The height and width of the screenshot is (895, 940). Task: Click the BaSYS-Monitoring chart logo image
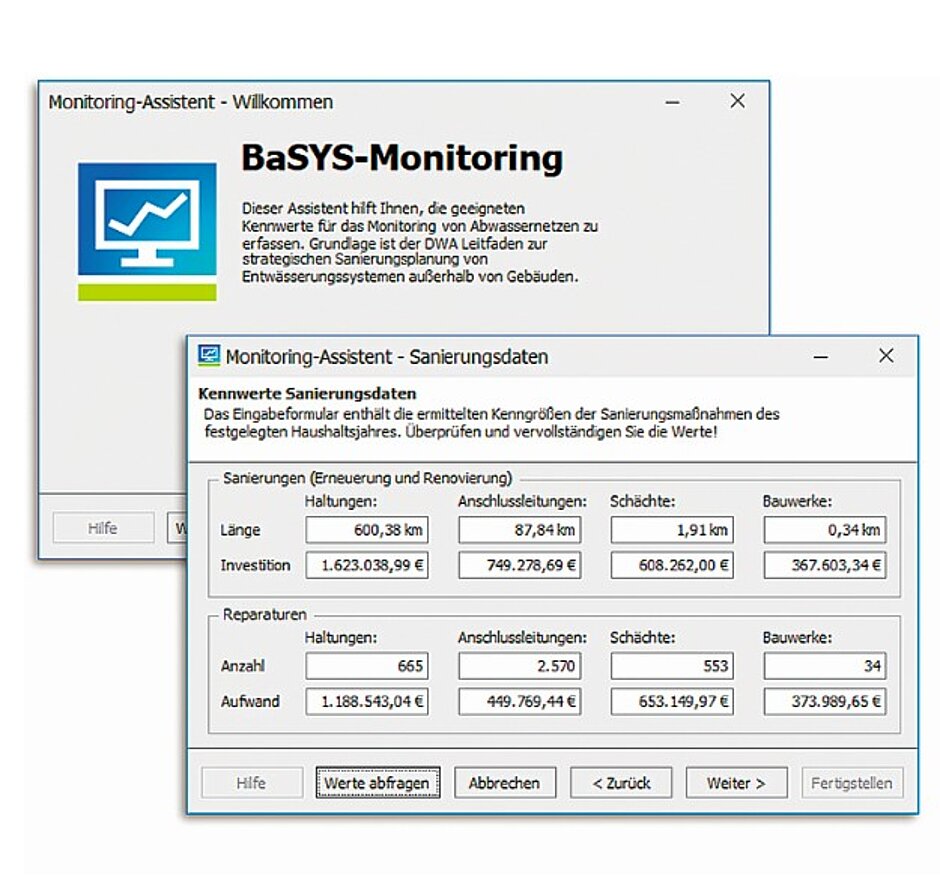coord(147,231)
